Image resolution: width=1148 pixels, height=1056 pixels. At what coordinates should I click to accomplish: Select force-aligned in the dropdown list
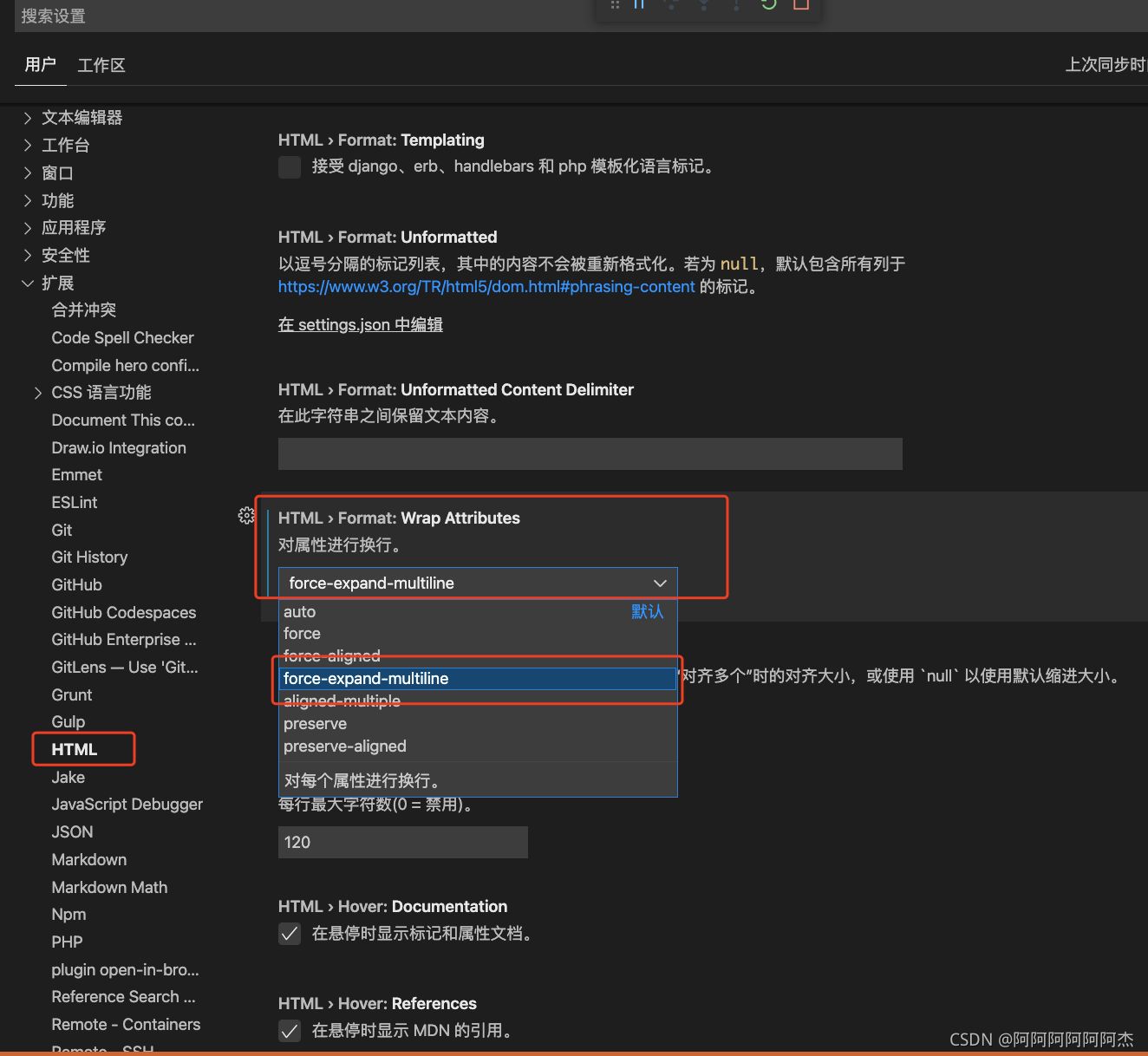pos(478,656)
